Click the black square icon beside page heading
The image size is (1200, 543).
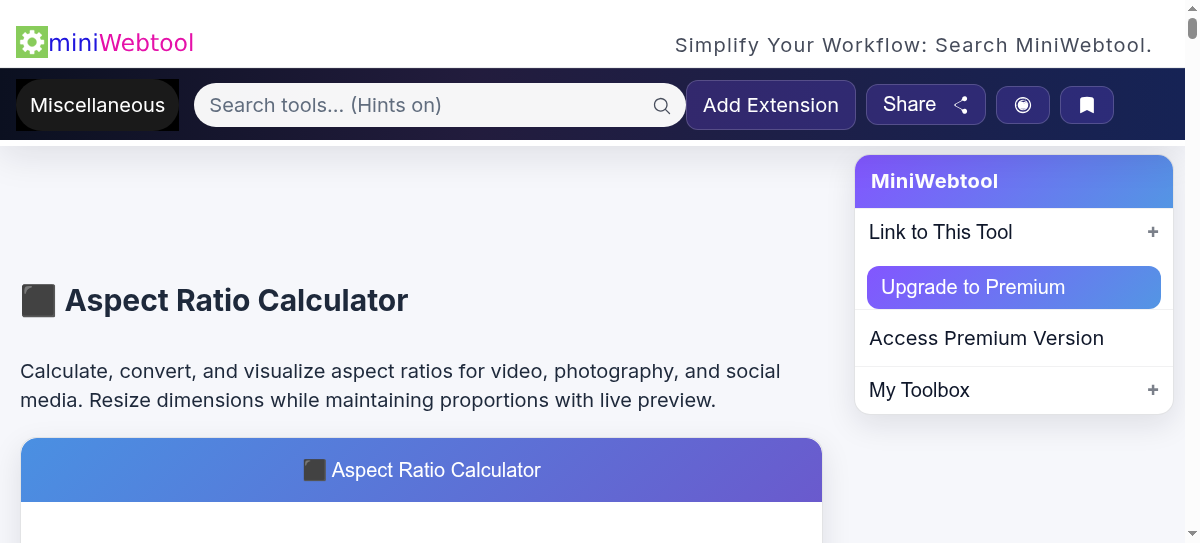(38, 300)
